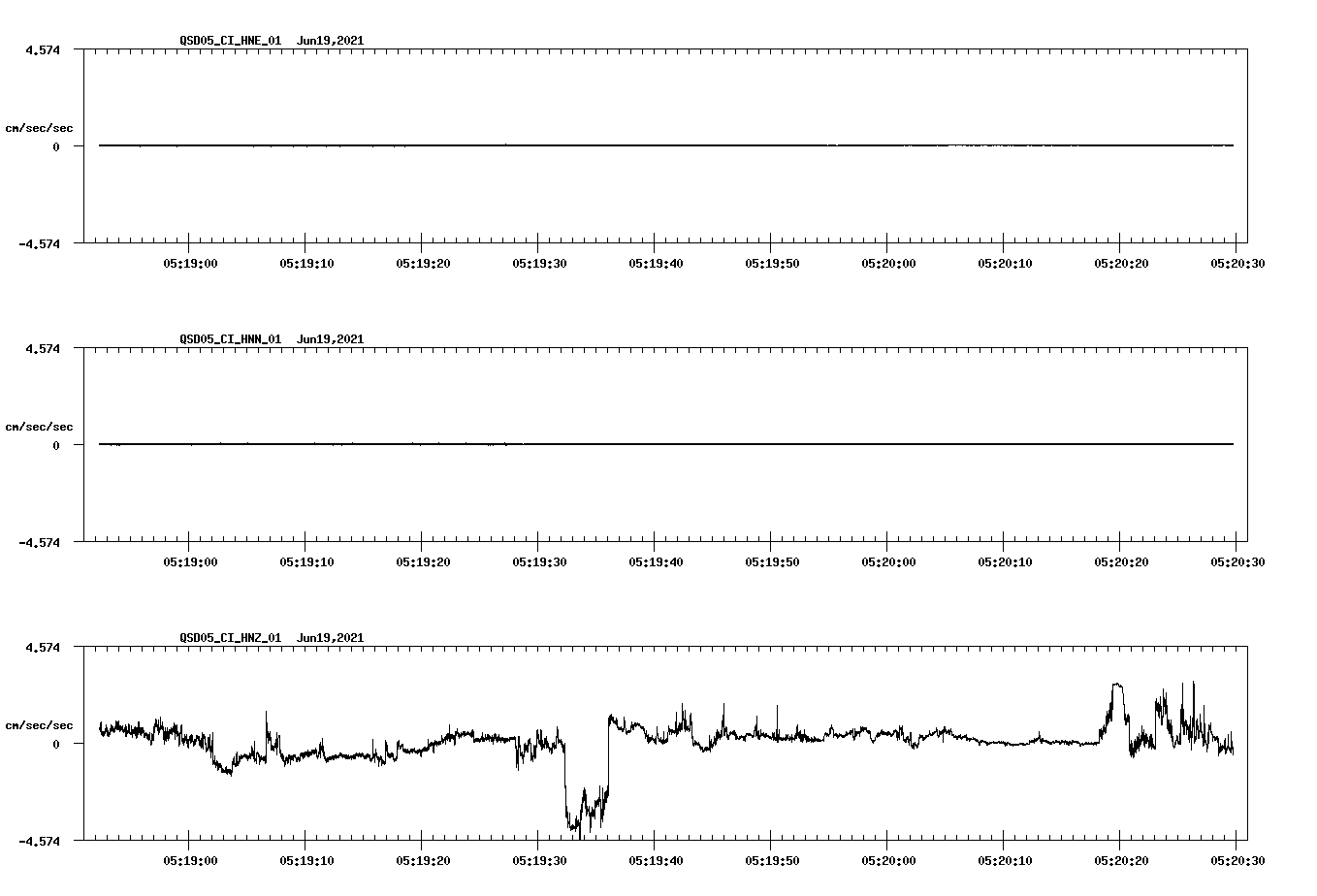
Task: Click the 4.574 upper limit on the HNZ axis
Action: (42, 647)
